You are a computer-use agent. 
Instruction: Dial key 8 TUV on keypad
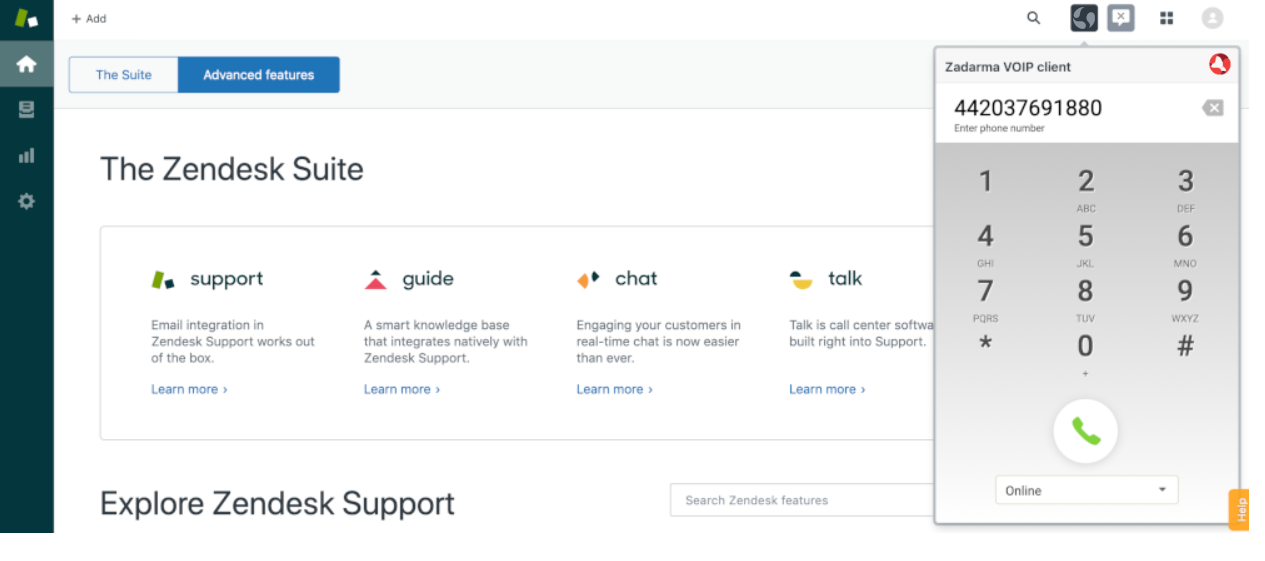(x=1086, y=300)
